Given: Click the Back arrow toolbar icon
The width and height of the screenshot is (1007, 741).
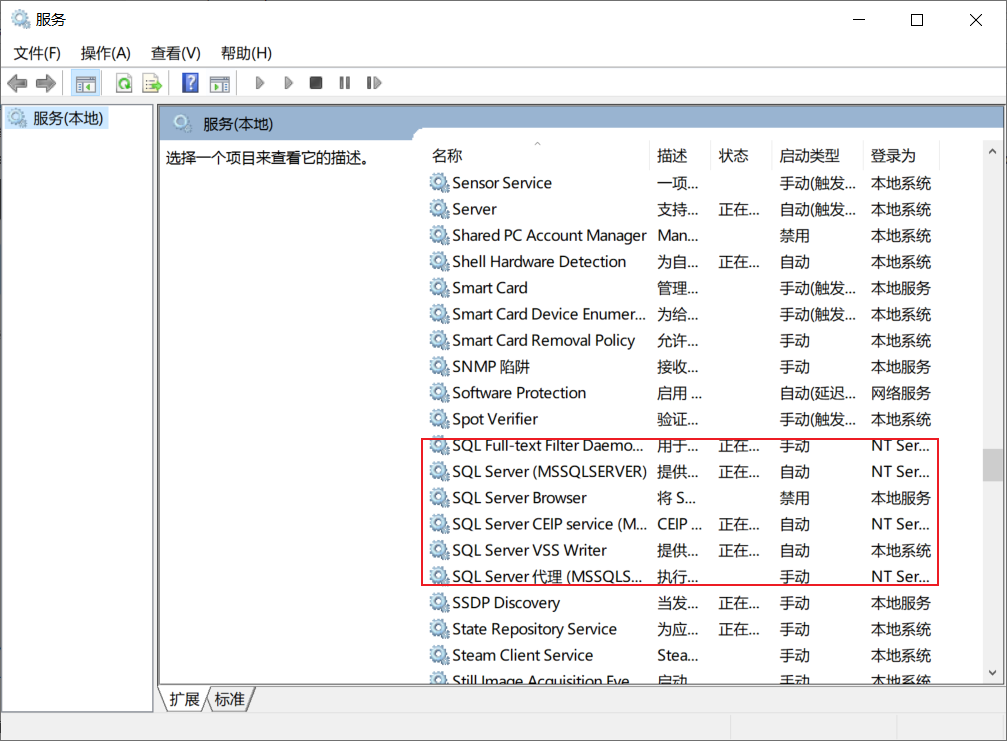Looking at the screenshot, I should click(x=17, y=83).
